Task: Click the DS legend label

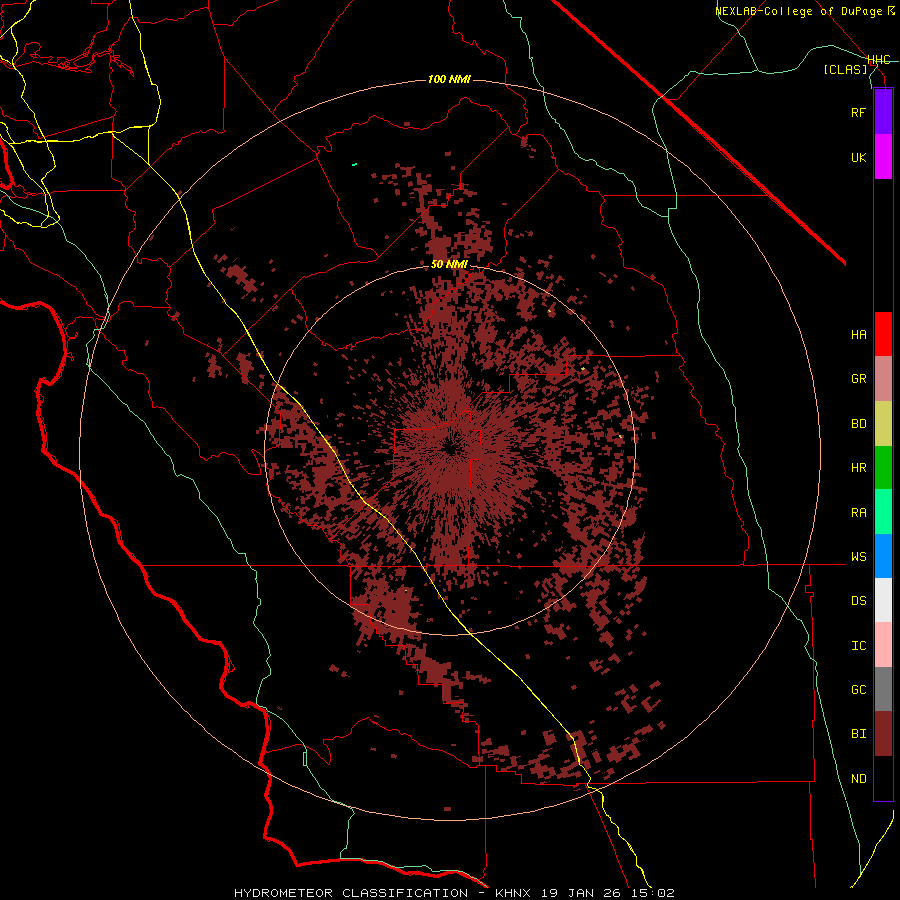Action: click(x=858, y=601)
